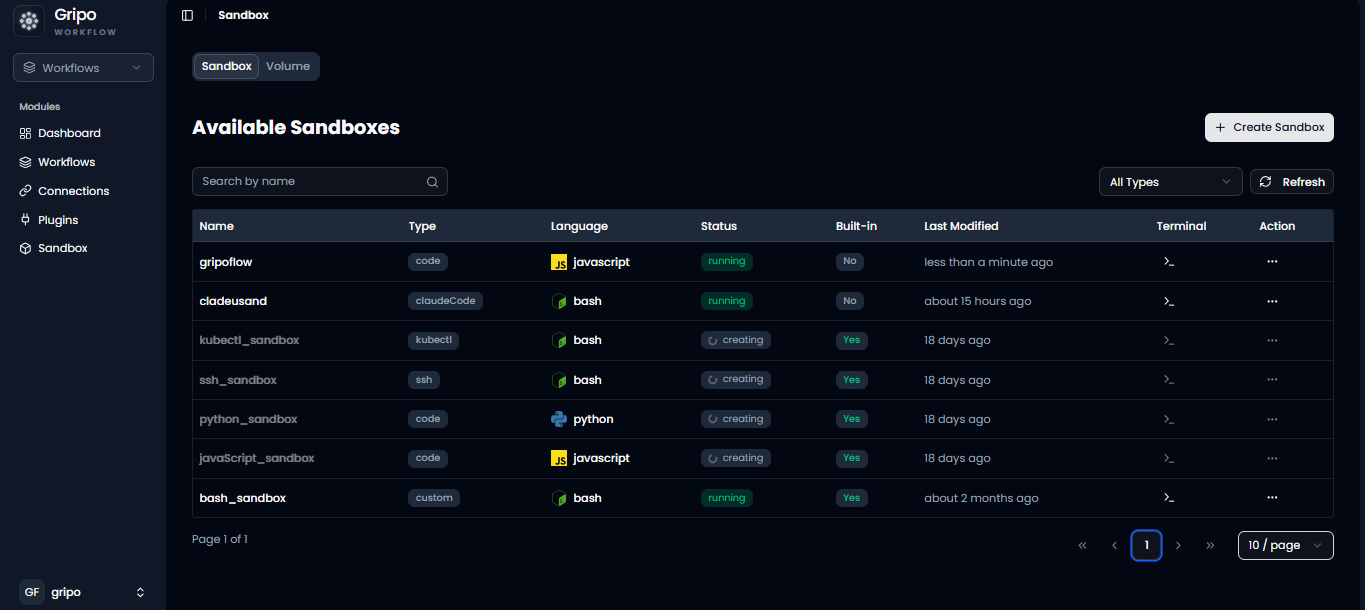Screen dimensions: 1365x610
Task: Open terminal for javaScript_sandbox
Action: point(1168,458)
